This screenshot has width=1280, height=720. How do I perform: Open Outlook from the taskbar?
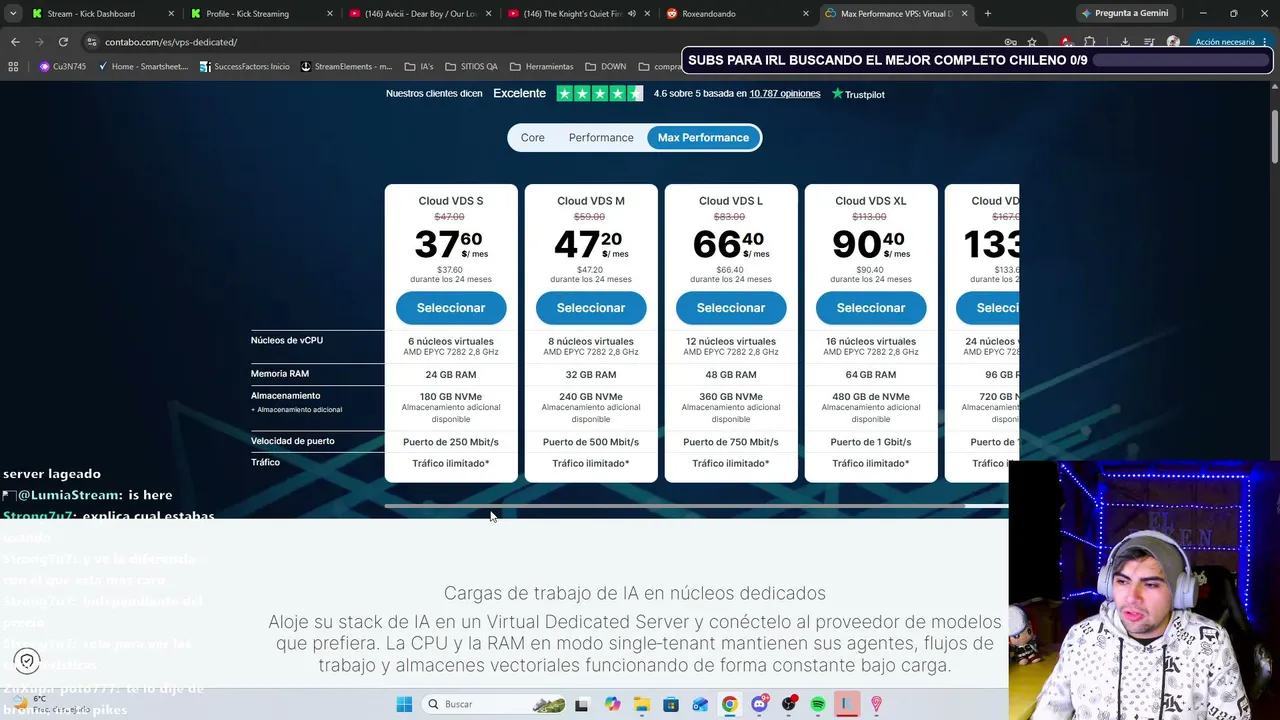tap(700, 704)
